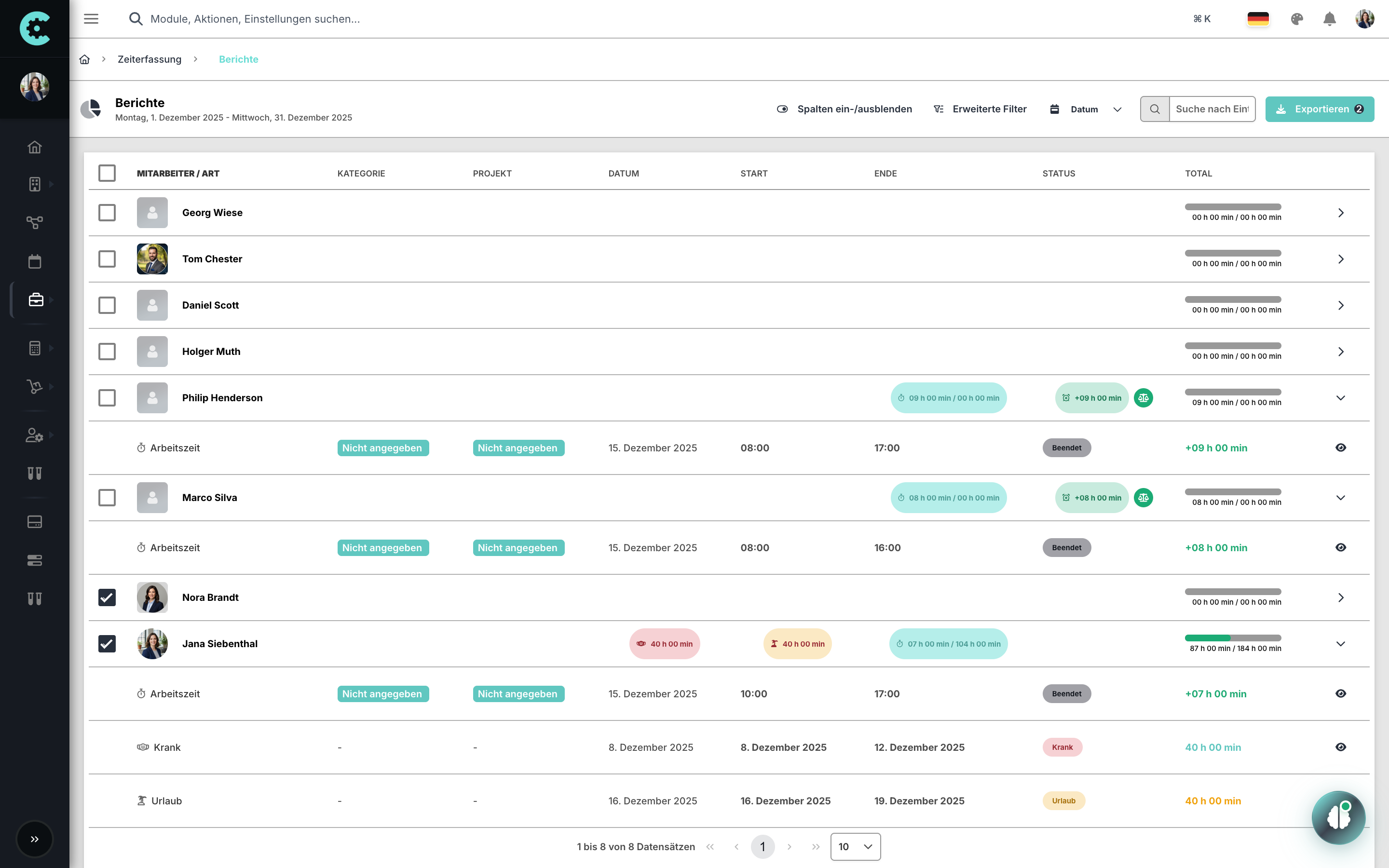Viewport: 1389px width, 868px height.
Task: Click the briefcase icon in the sidebar
Action: click(35, 299)
